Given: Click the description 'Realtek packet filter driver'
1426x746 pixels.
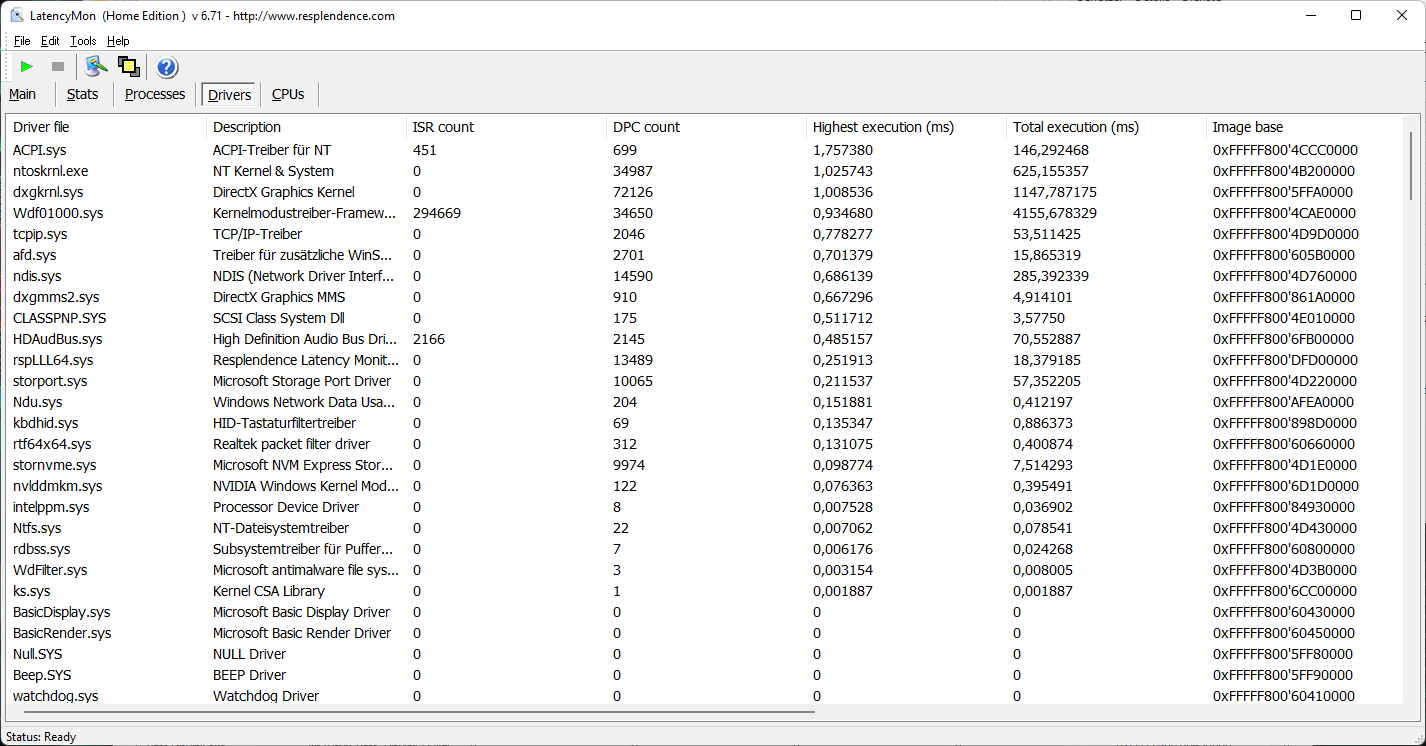Looking at the screenshot, I should [292, 444].
